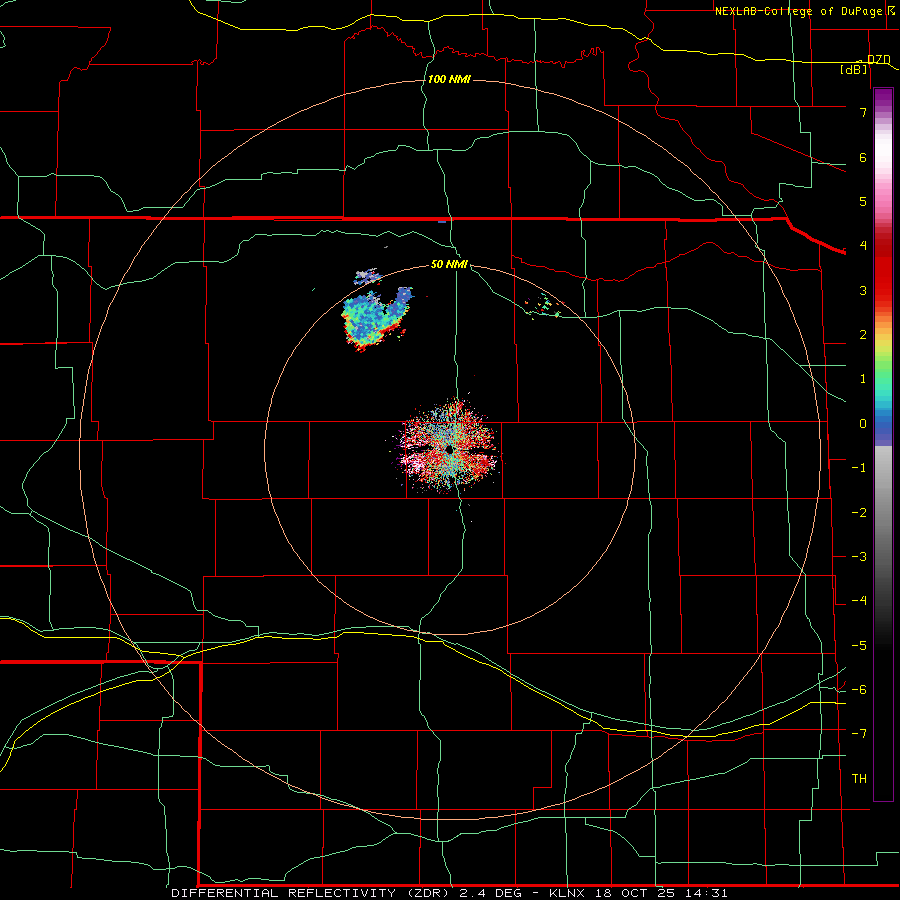Click the 1 value on the dB scale
Viewport: 900px width, 900px height.
[x=863, y=379]
